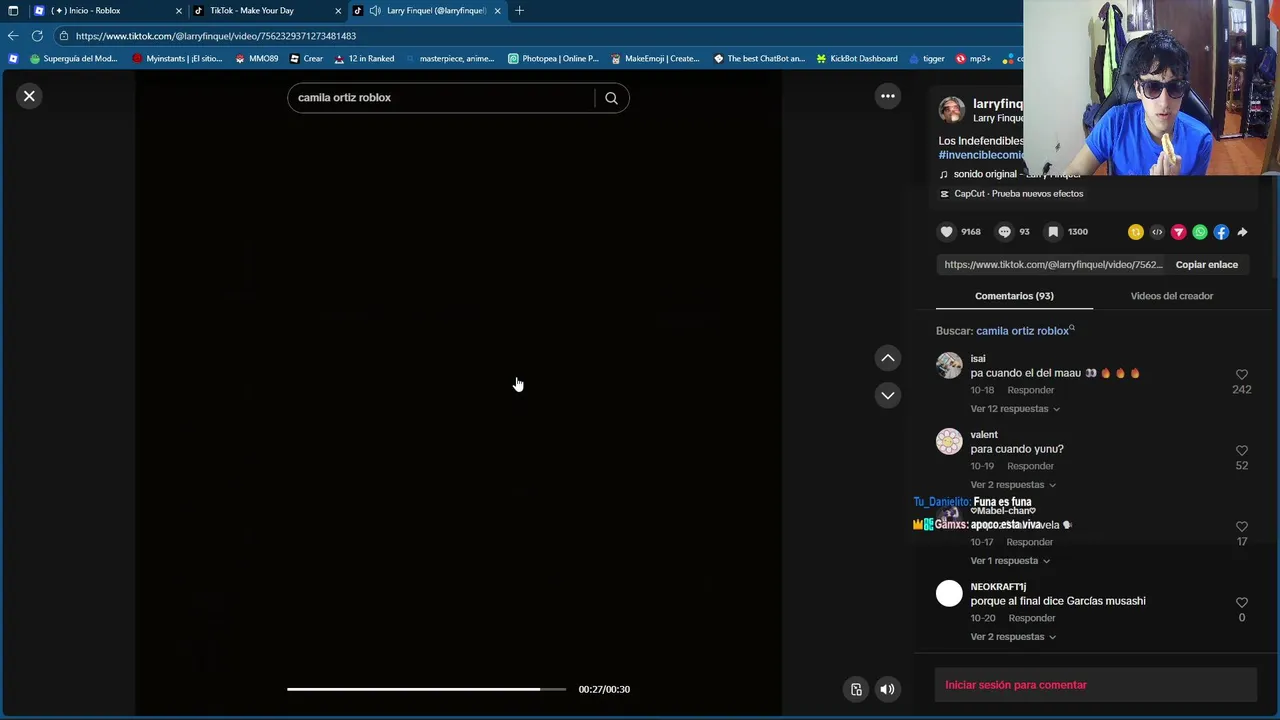Expand Ver 2 respuestas under NEOKRAFT1j's comment
This screenshot has height=720, width=1280.
pyautogui.click(x=1012, y=637)
